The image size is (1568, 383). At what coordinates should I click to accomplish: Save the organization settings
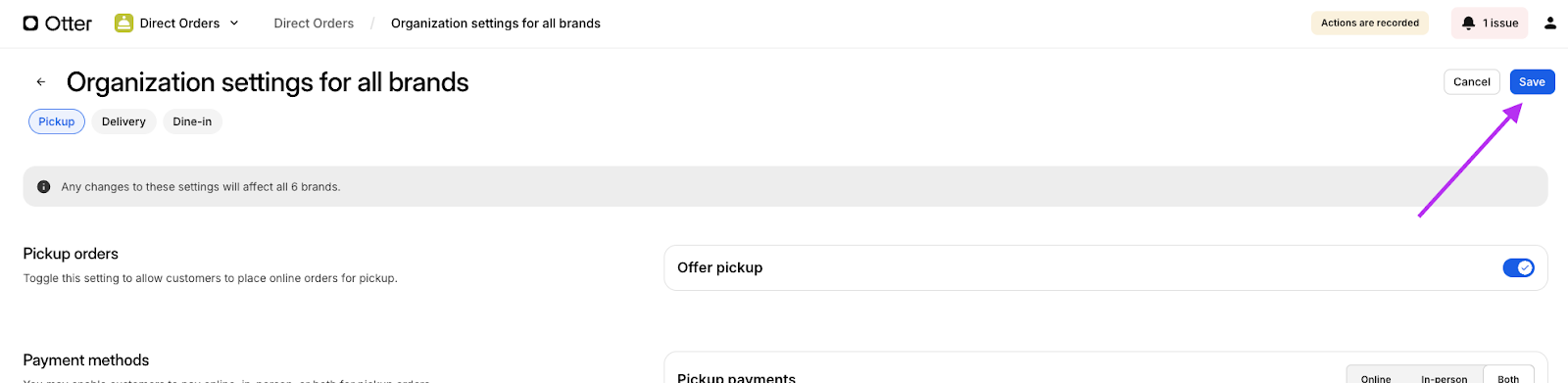pyautogui.click(x=1532, y=82)
